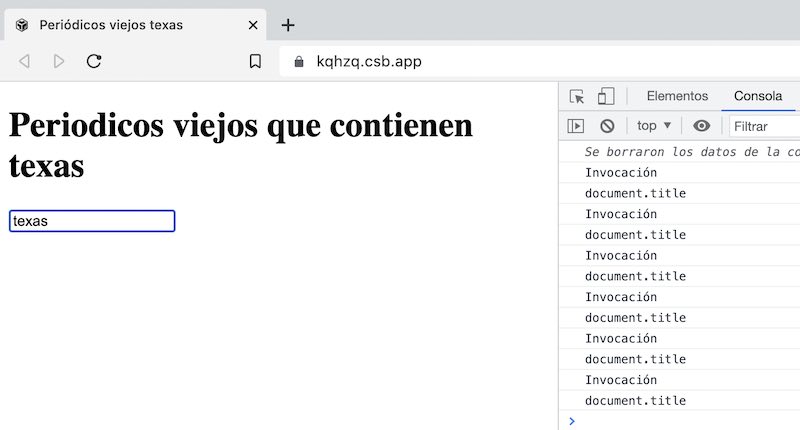
Task: Click the inspect element picker icon
Action: pyautogui.click(x=577, y=96)
